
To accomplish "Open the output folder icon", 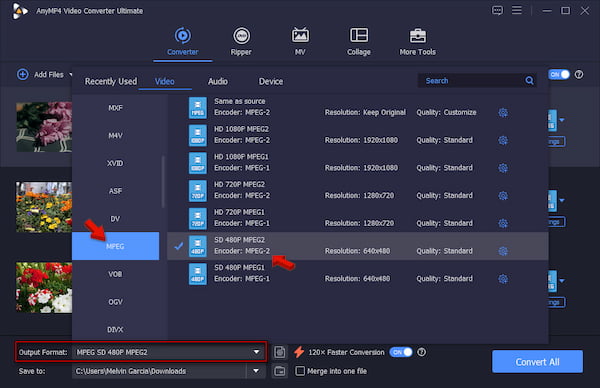I will pyautogui.click(x=280, y=371).
